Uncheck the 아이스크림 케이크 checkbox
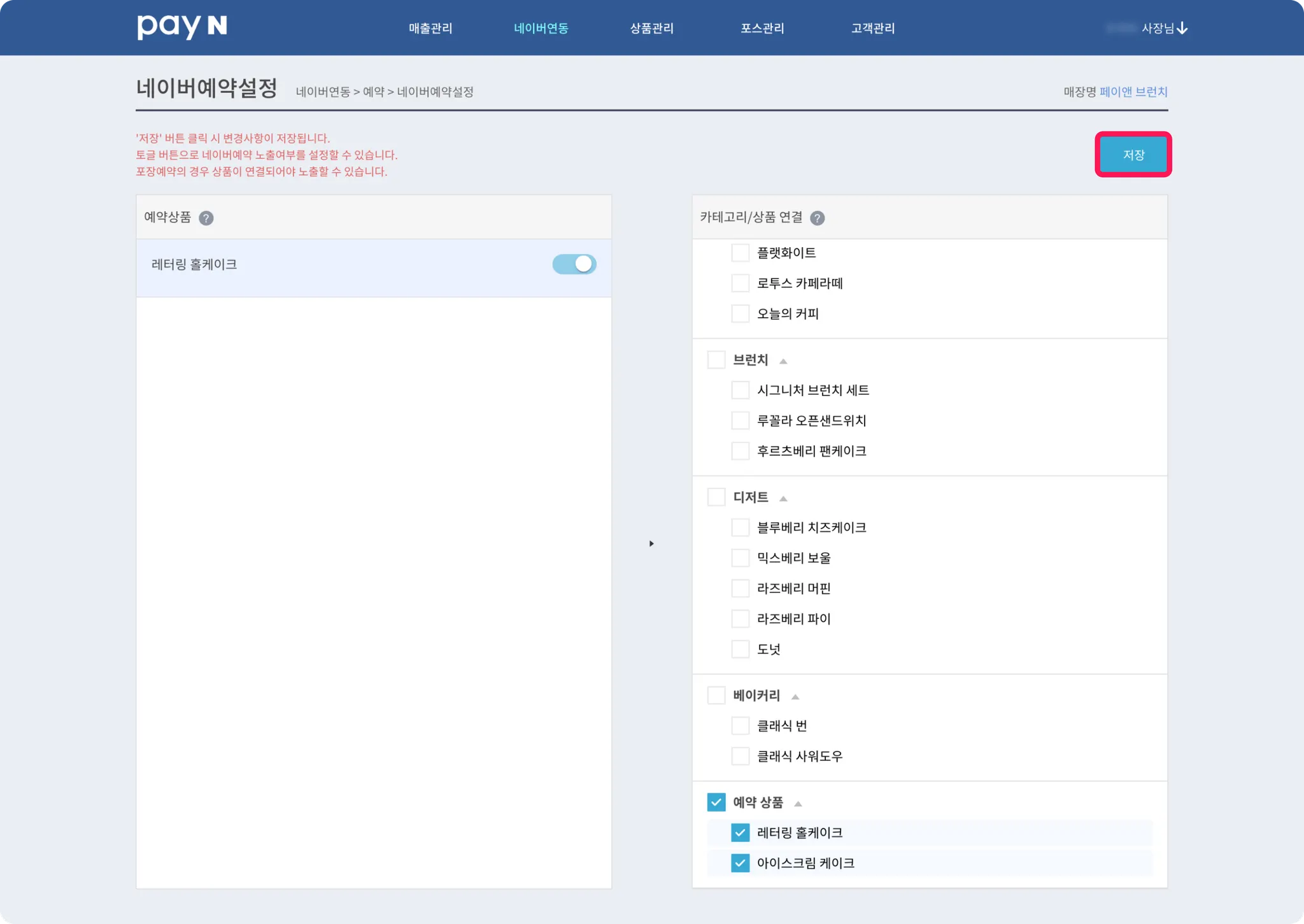The width and height of the screenshot is (1304, 924). click(740, 863)
